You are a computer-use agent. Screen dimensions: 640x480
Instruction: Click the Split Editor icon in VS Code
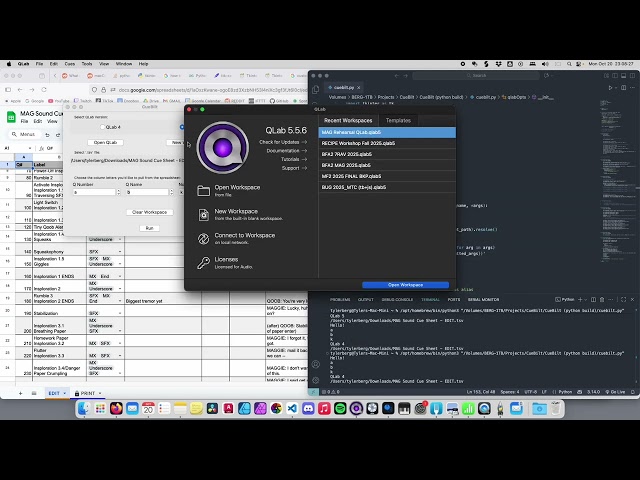[623, 87]
